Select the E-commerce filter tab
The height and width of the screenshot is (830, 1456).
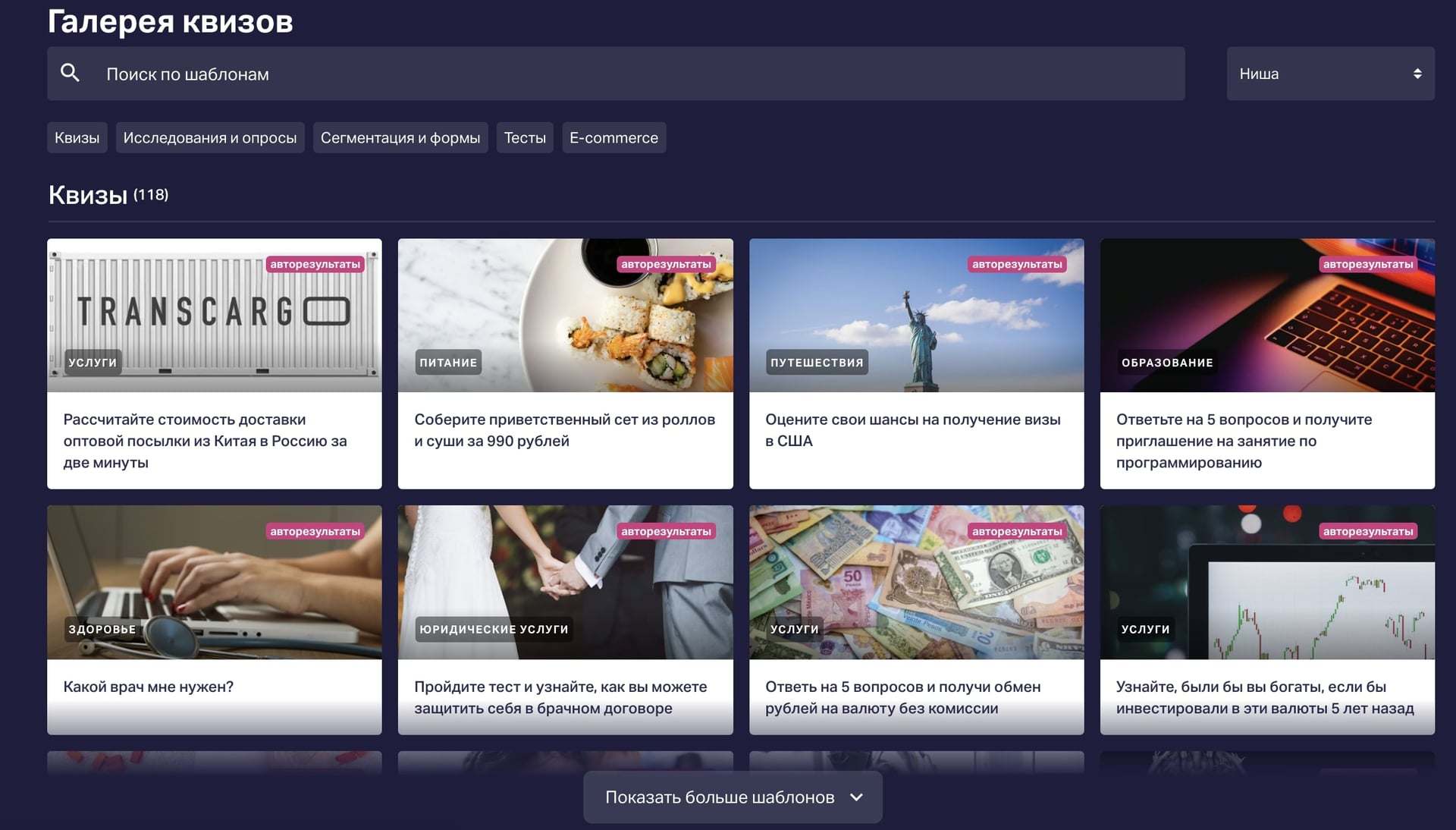(x=613, y=137)
